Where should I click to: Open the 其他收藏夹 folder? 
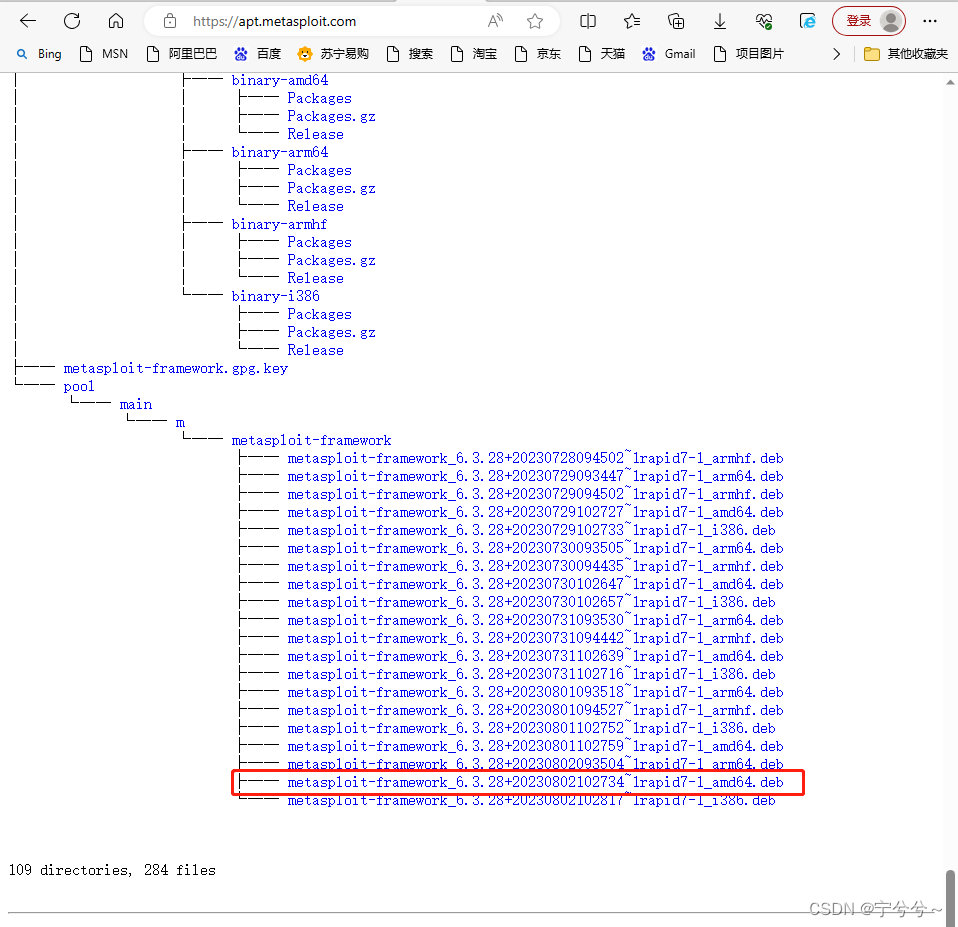[x=905, y=54]
